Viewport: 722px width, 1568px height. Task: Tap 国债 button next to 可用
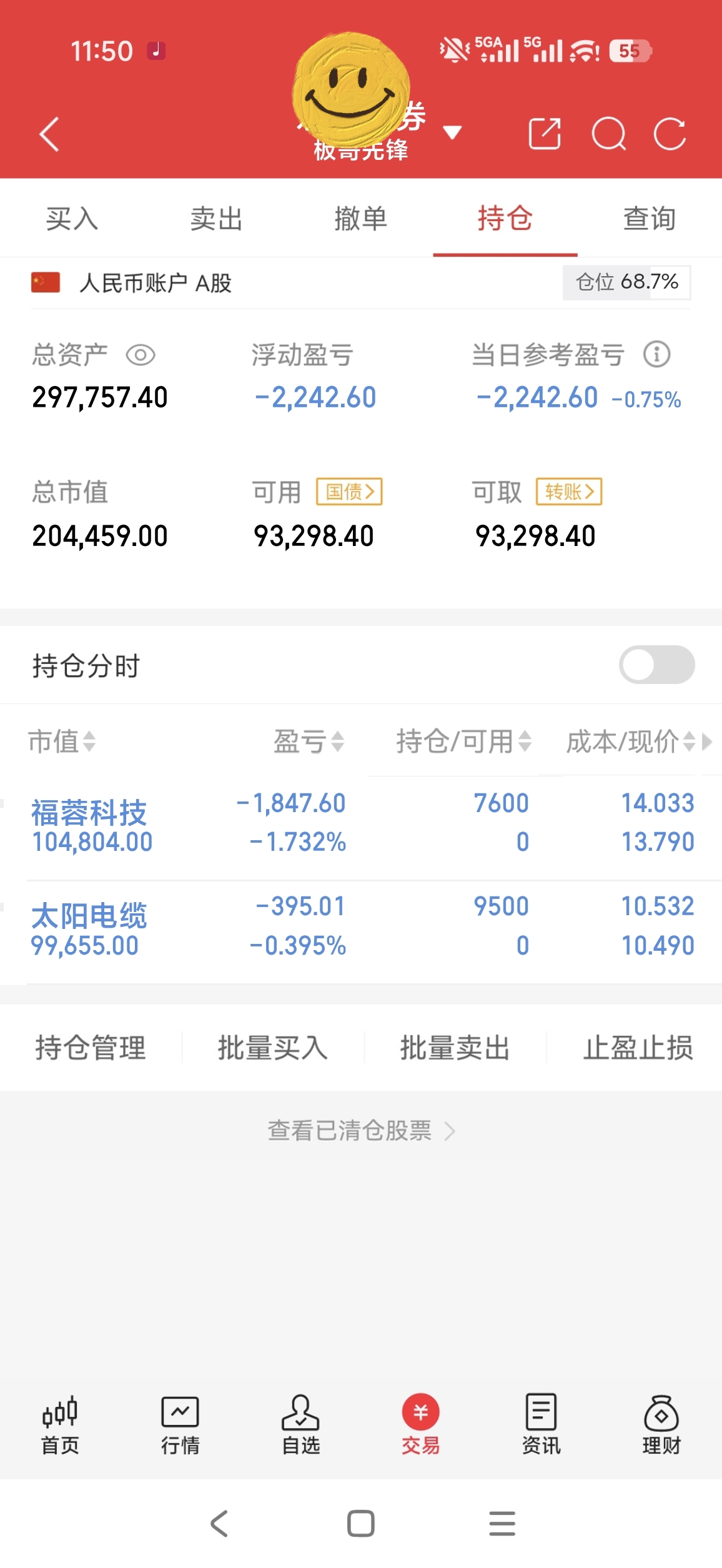tap(349, 492)
